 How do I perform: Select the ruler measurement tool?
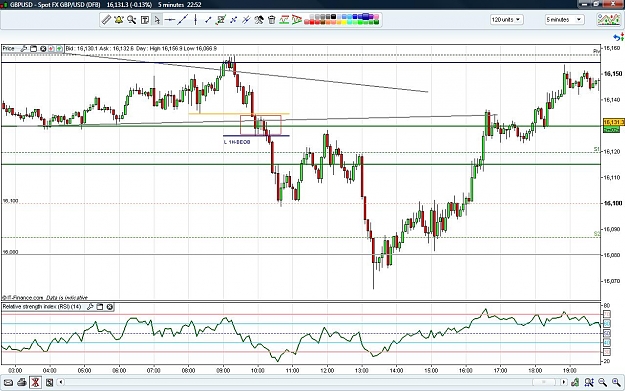click(x=106, y=20)
